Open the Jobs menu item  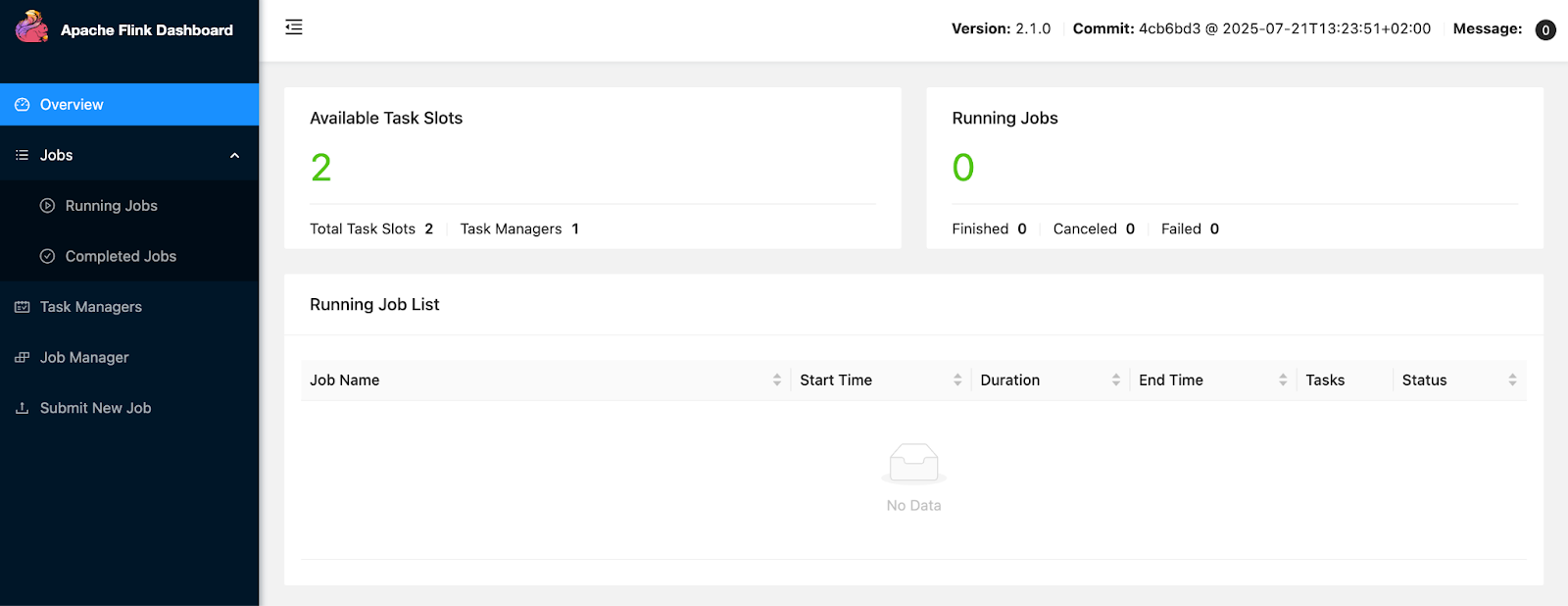[x=129, y=155]
